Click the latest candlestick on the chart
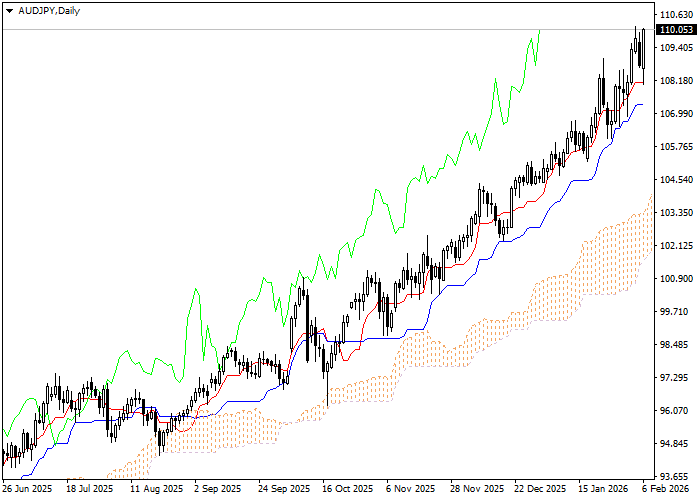Image resolution: width=700 pixels, height=500 pixels. point(643,48)
